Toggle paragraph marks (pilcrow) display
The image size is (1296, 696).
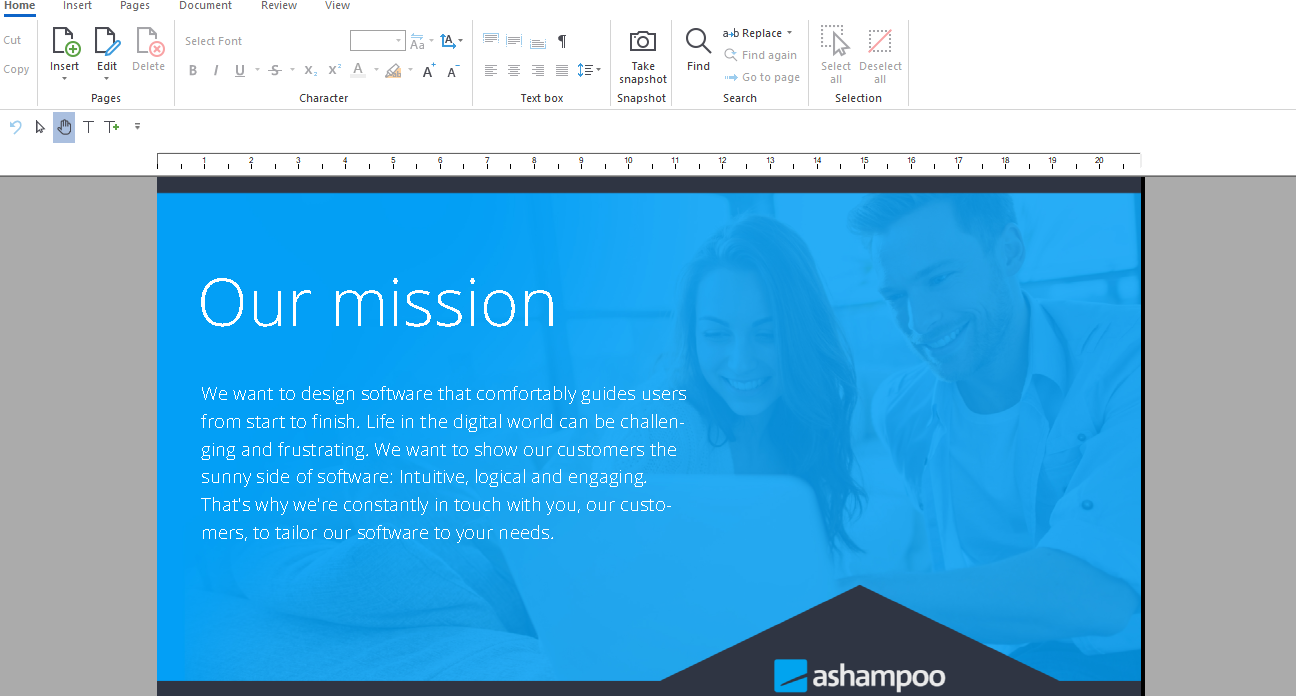coord(562,41)
